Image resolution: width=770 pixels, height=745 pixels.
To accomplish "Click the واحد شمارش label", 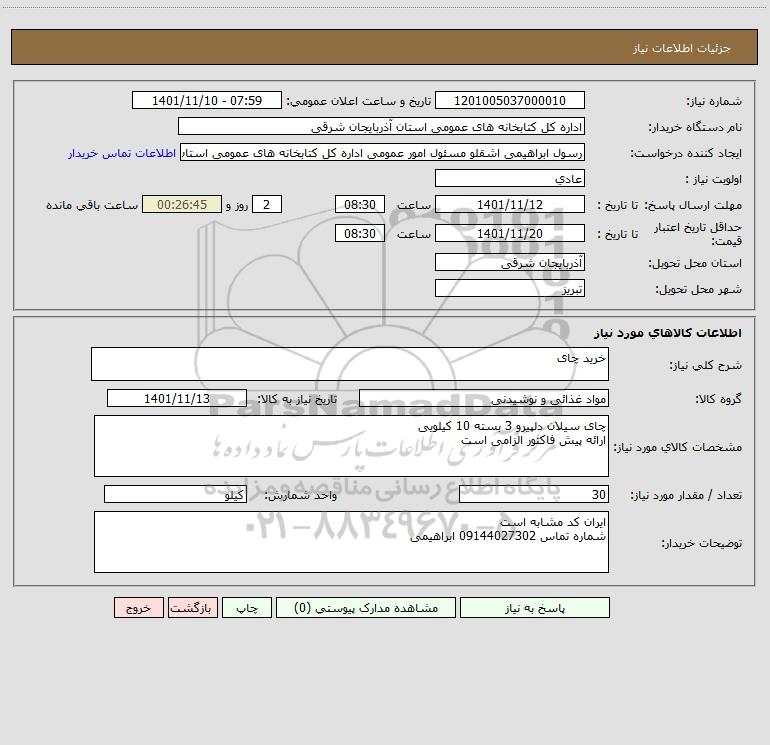I will coord(301,496).
